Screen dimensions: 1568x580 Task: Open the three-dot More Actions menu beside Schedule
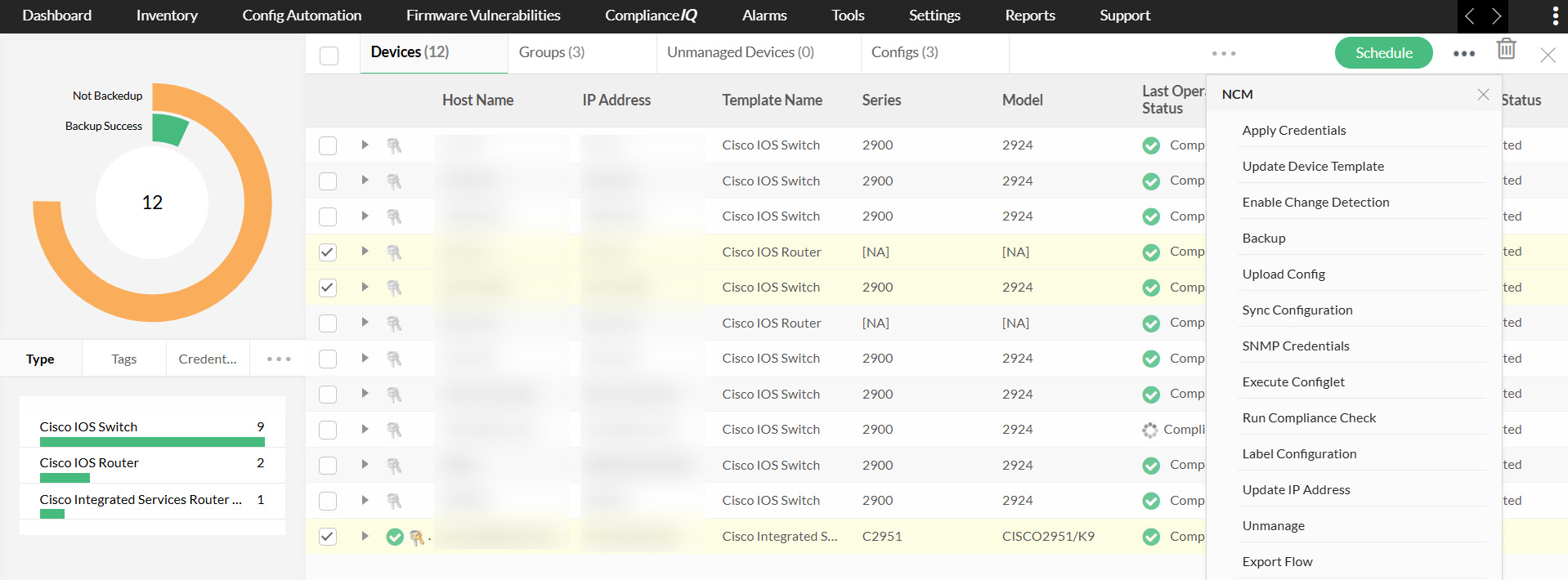pyautogui.click(x=1464, y=53)
